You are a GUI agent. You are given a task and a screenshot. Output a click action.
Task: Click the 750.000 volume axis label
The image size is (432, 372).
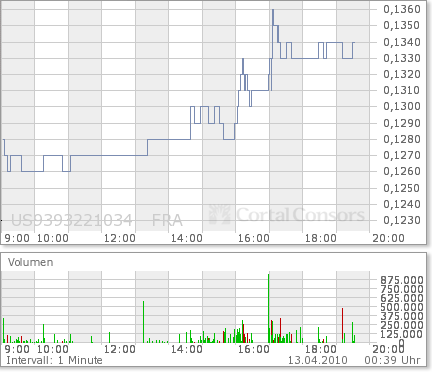(402, 289)
